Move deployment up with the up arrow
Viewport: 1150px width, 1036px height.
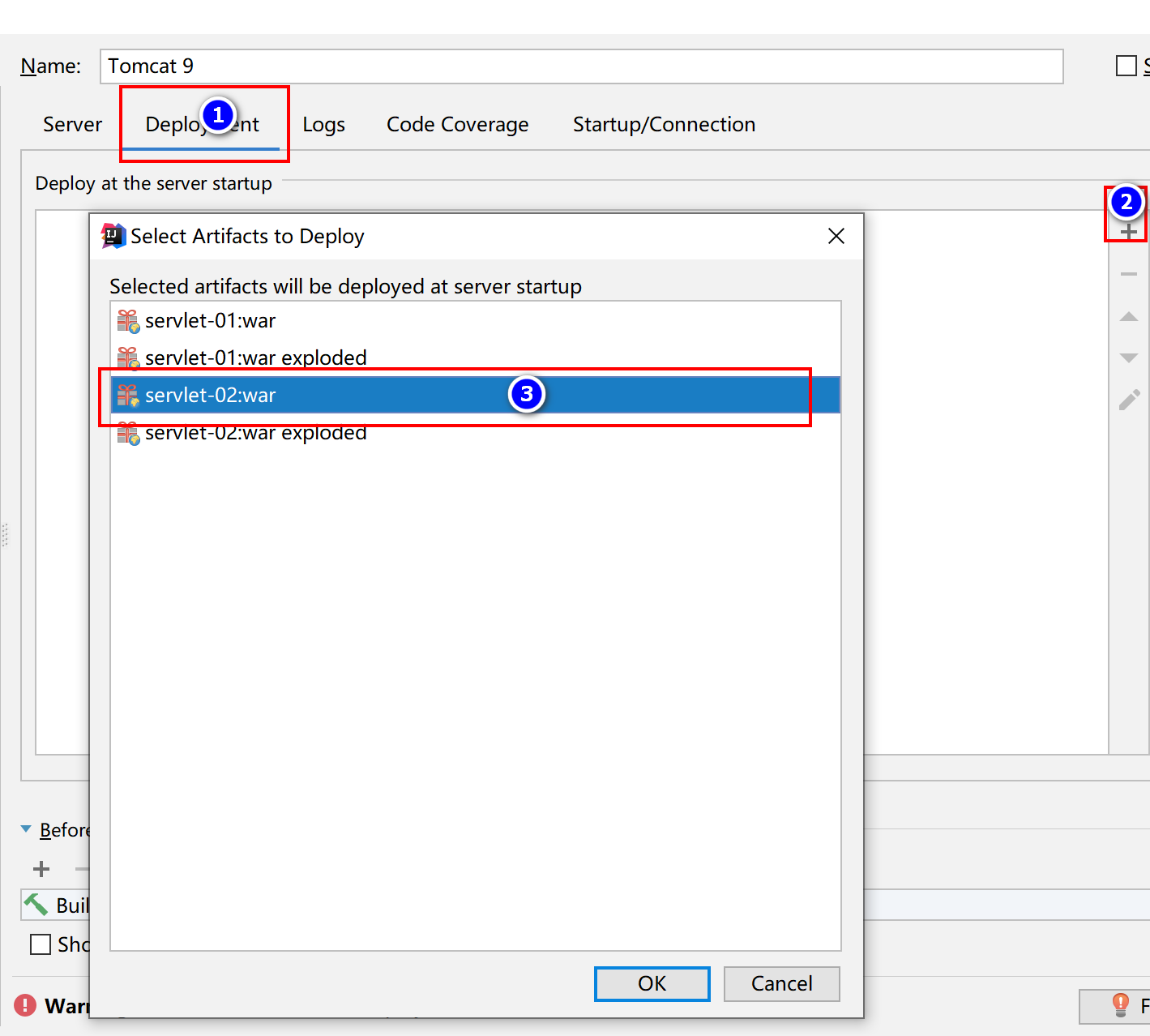(x=1129, y=316)
